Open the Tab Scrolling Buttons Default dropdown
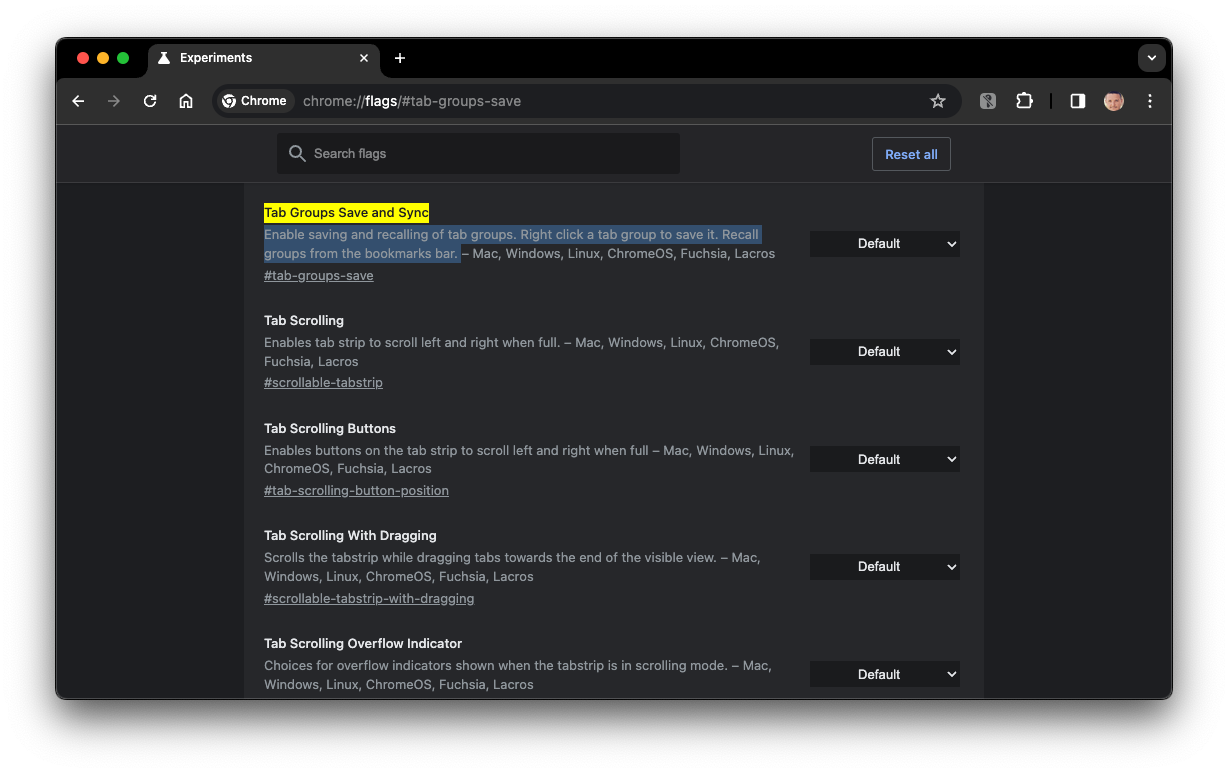The height and width of the screenshot is (773, 1228). [885, 459]
